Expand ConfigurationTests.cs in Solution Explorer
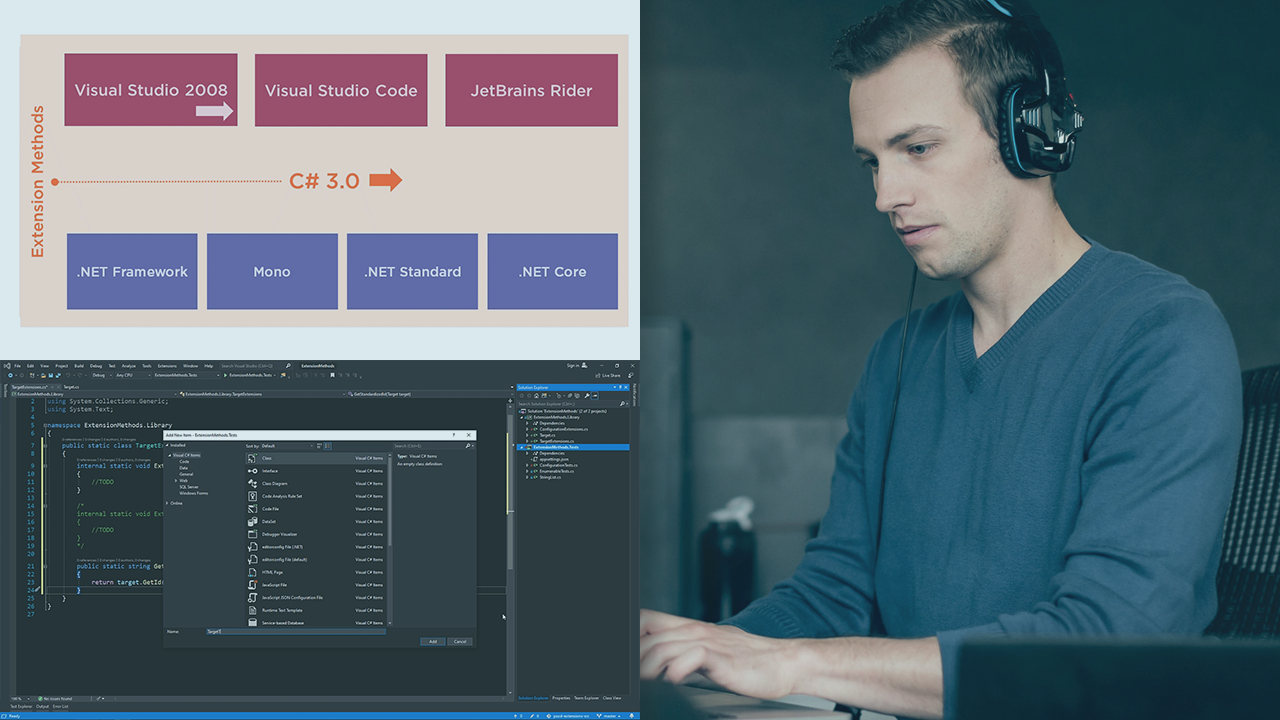 (528, 465)
